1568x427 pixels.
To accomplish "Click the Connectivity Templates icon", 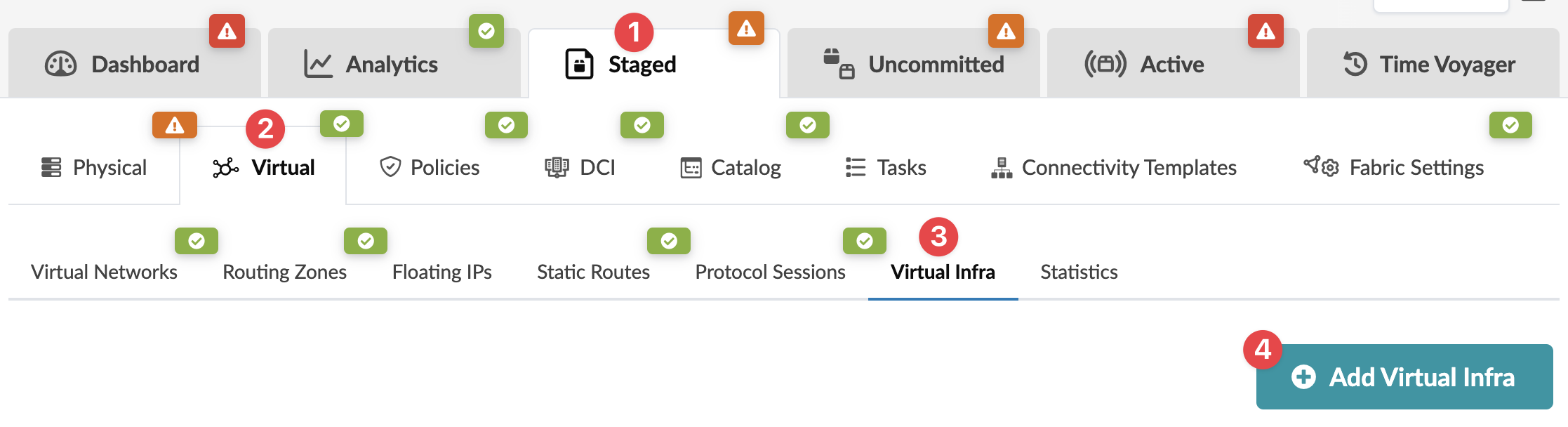I will tap(1002, 168).
